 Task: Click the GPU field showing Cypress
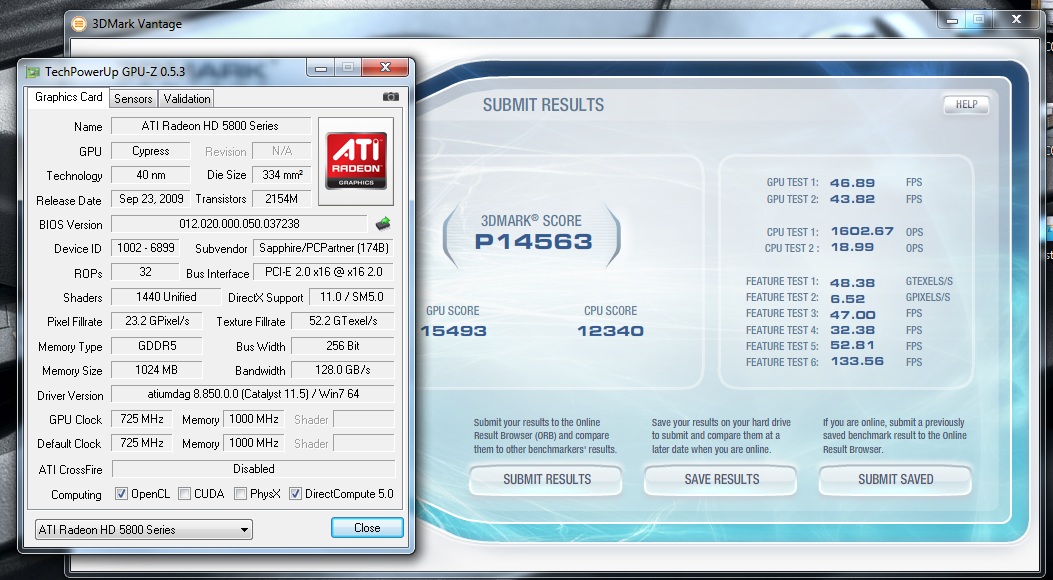(150, 151)
